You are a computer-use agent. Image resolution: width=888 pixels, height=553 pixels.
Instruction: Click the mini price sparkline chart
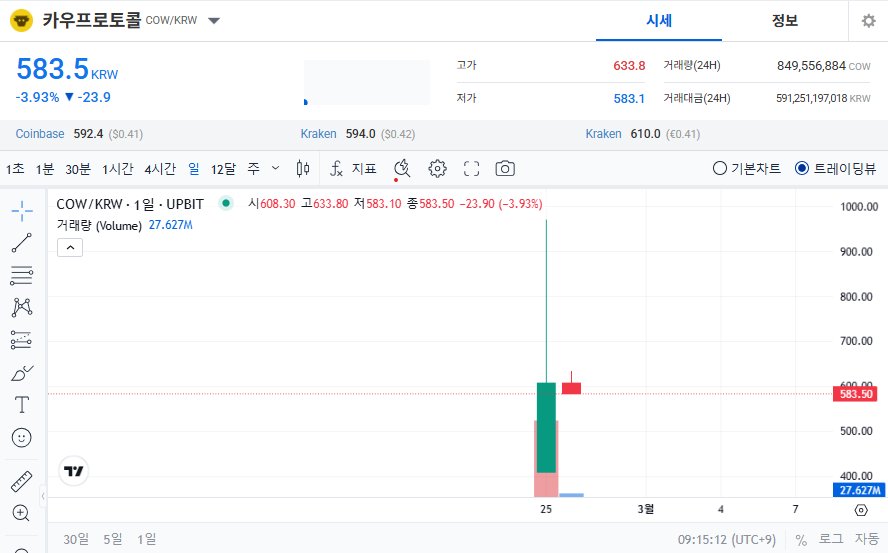[367, 83]
